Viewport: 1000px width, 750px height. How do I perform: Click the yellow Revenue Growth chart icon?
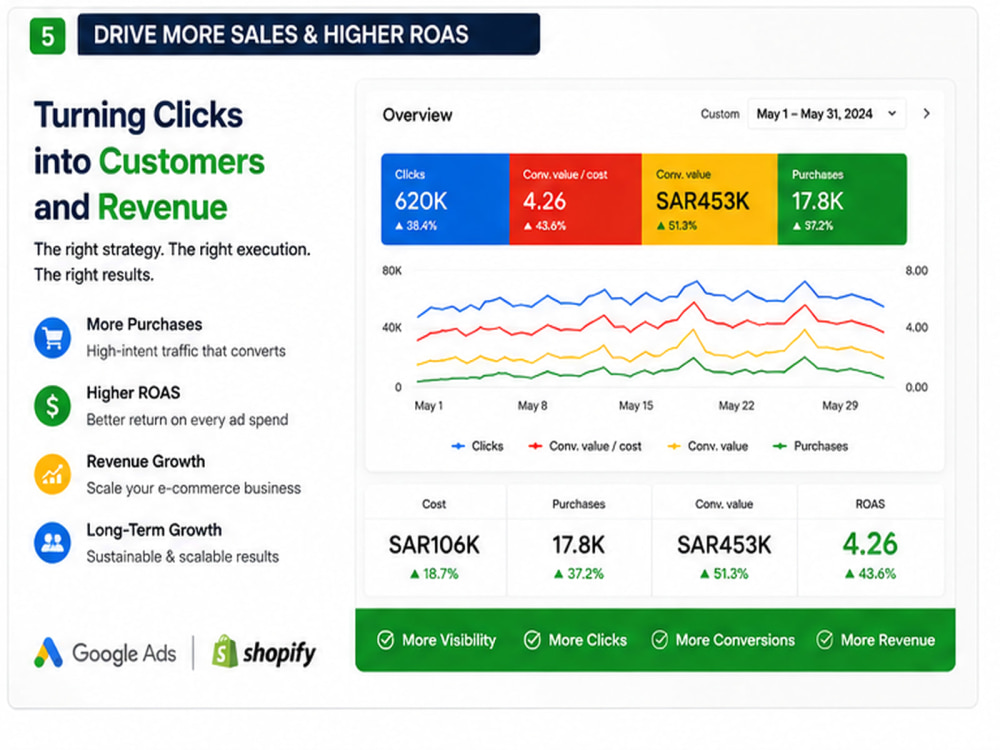pos(52,474)
